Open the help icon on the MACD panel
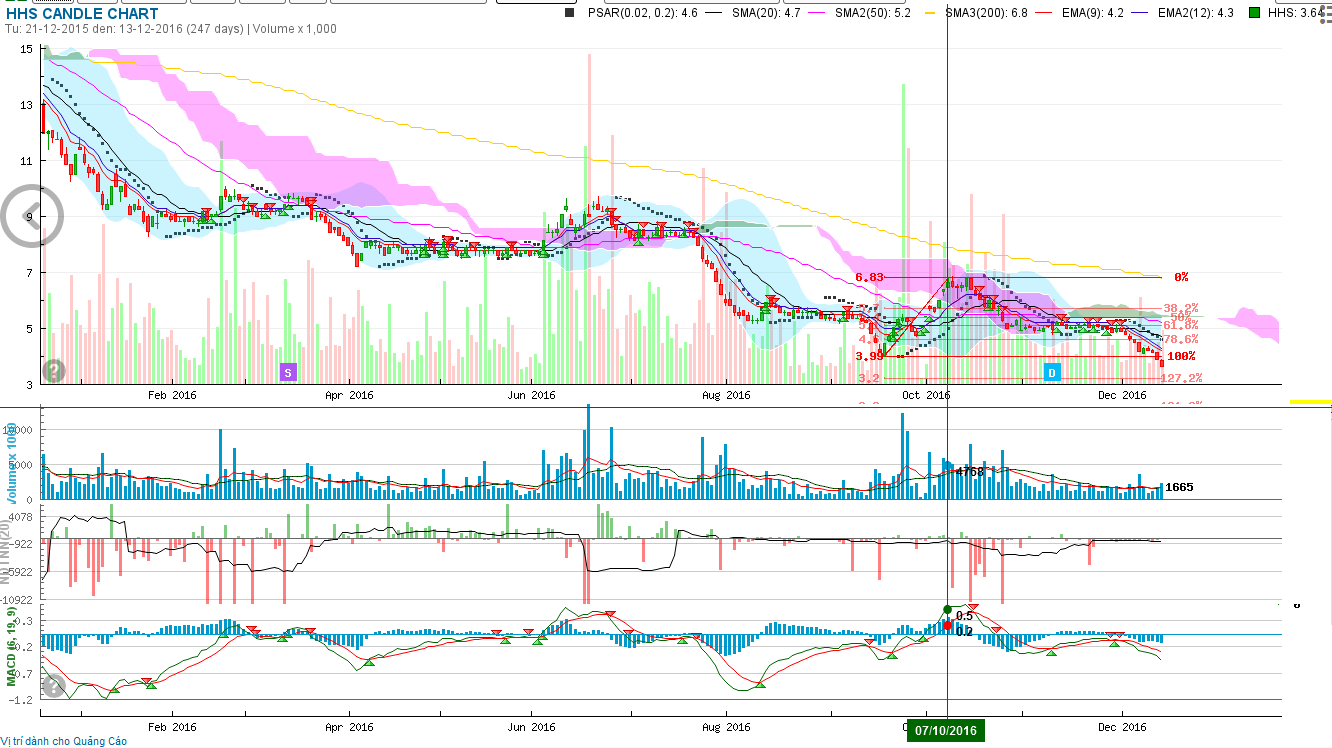Image resolution: width=1332 pixels, height=748 pixels. coord(54,686)
